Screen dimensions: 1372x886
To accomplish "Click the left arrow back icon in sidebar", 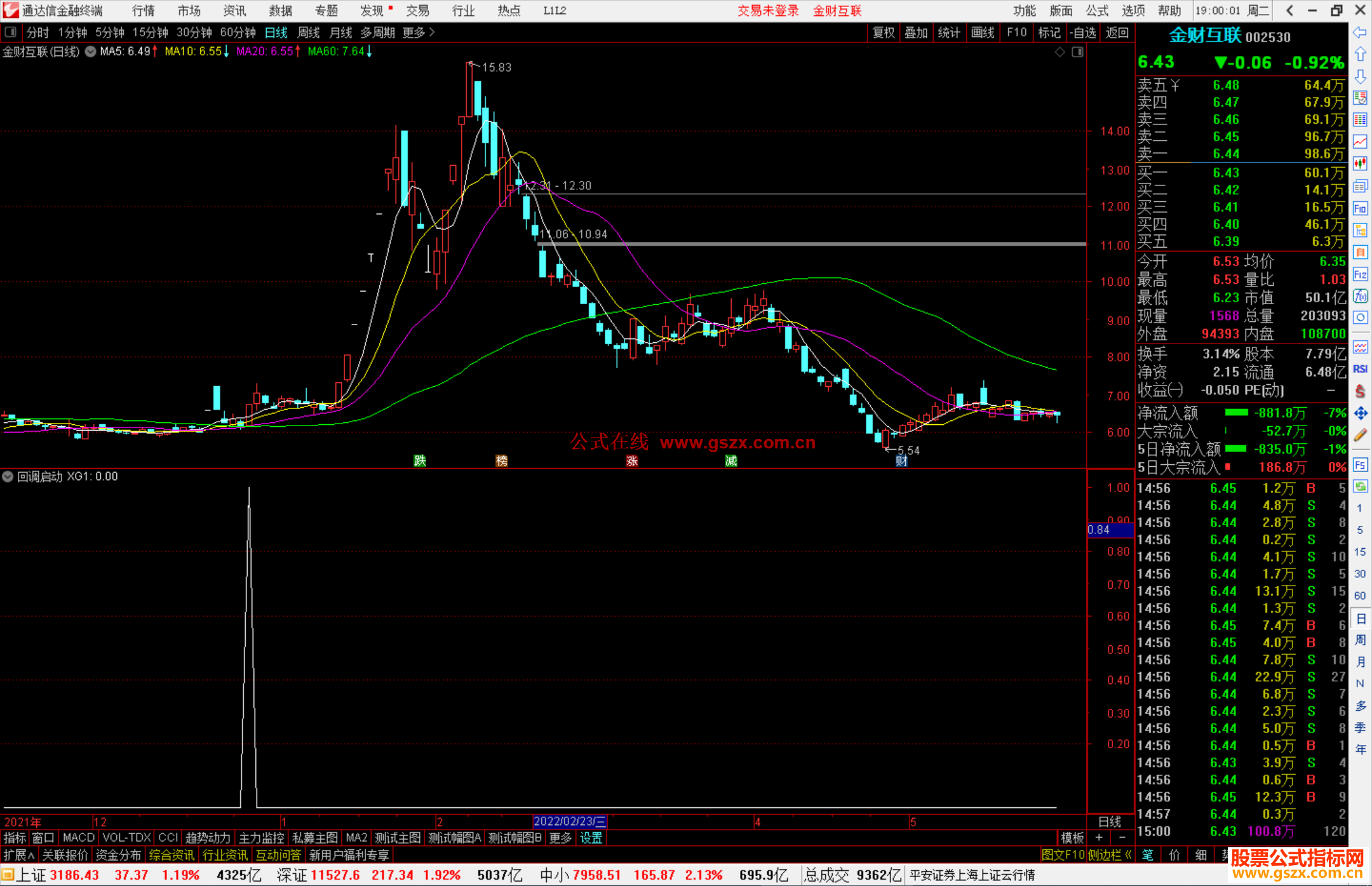I will point(1360,32).
